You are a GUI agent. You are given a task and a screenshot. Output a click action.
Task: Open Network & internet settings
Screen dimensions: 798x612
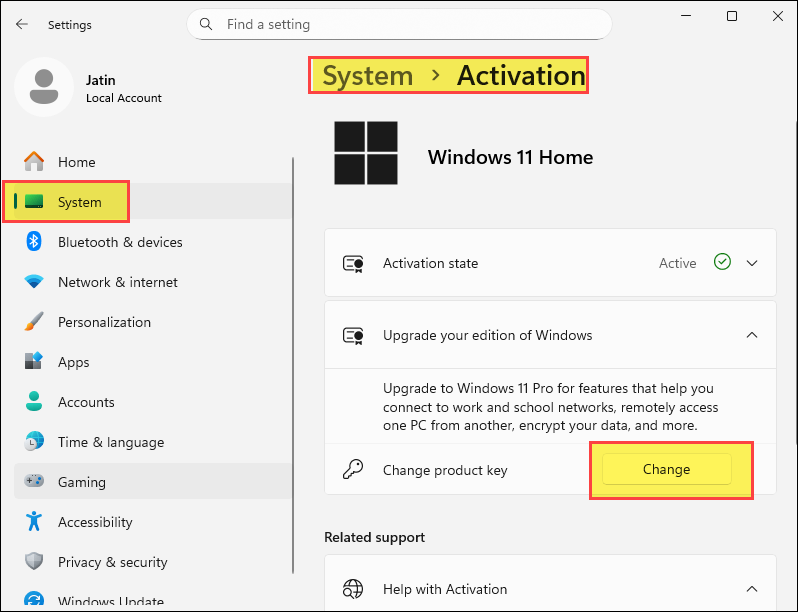pyautogui.click(x=153, y=282)
